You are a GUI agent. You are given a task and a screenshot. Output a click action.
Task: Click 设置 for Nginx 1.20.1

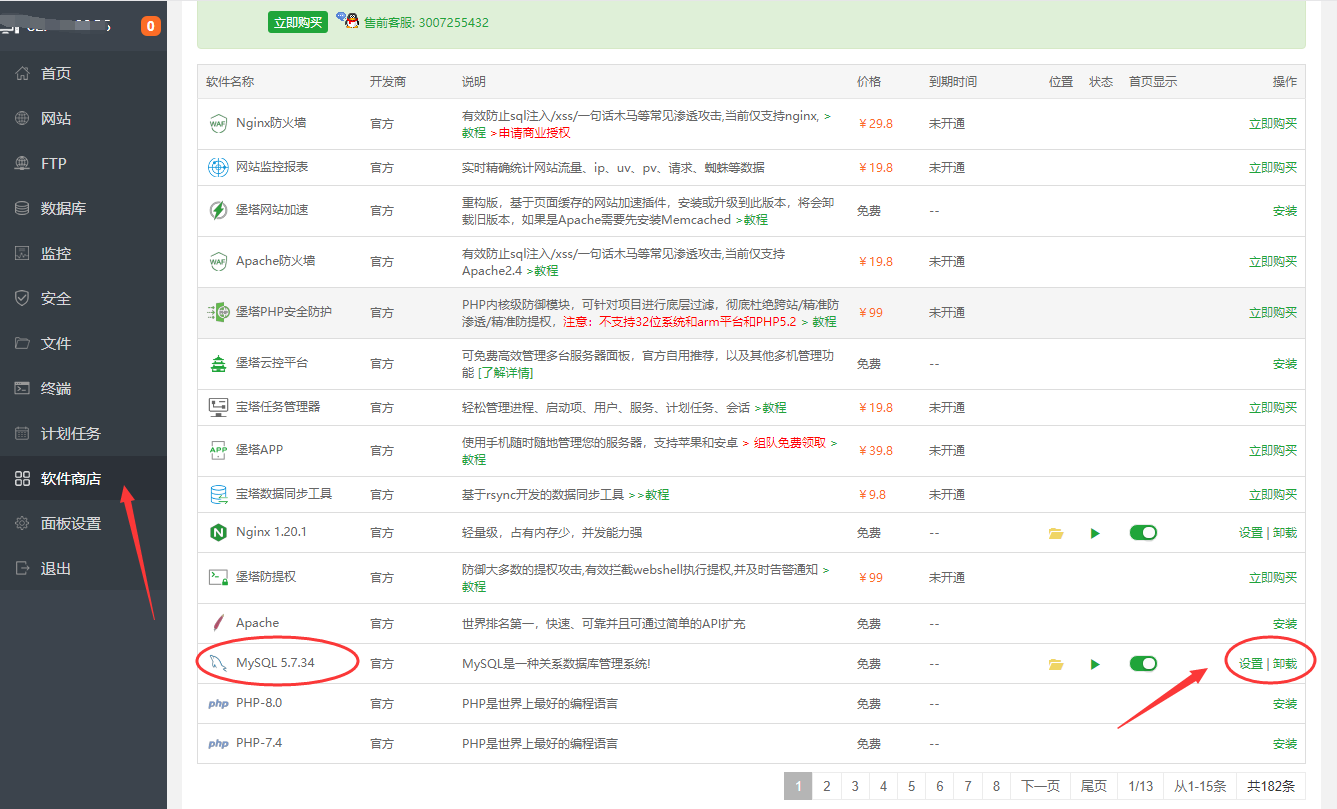(1251, 533)
